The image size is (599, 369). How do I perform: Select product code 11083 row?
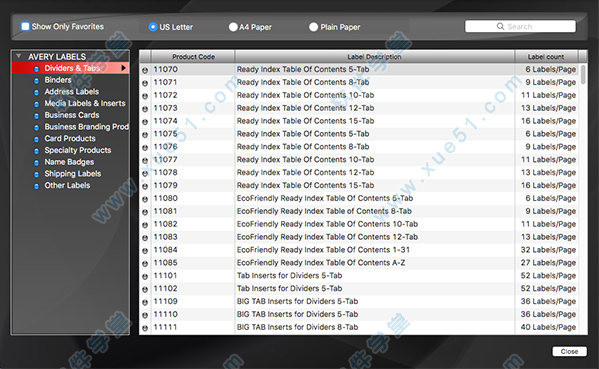tap(359, 237)
